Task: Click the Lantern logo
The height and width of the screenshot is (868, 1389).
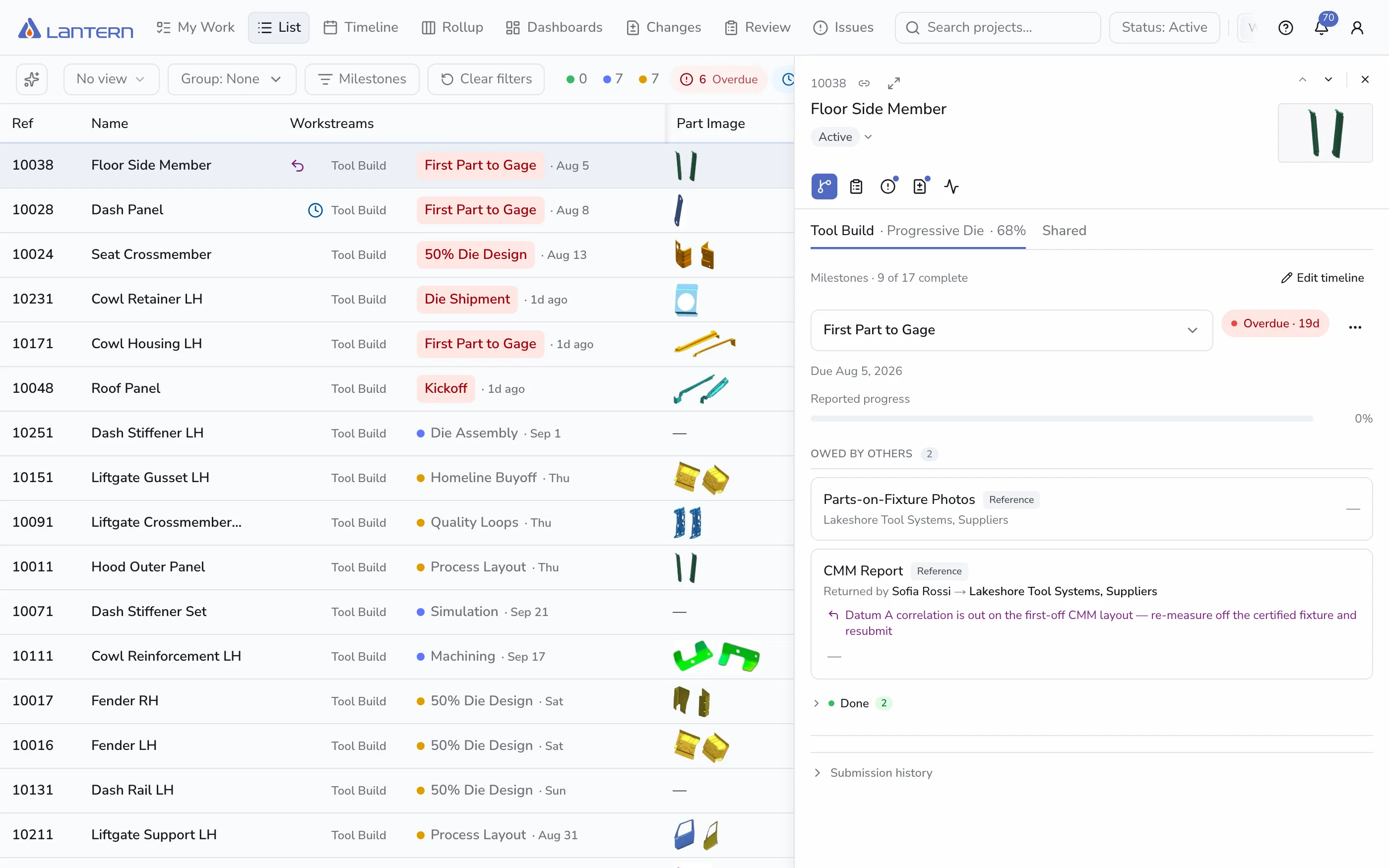Action: tap(75, 28)
